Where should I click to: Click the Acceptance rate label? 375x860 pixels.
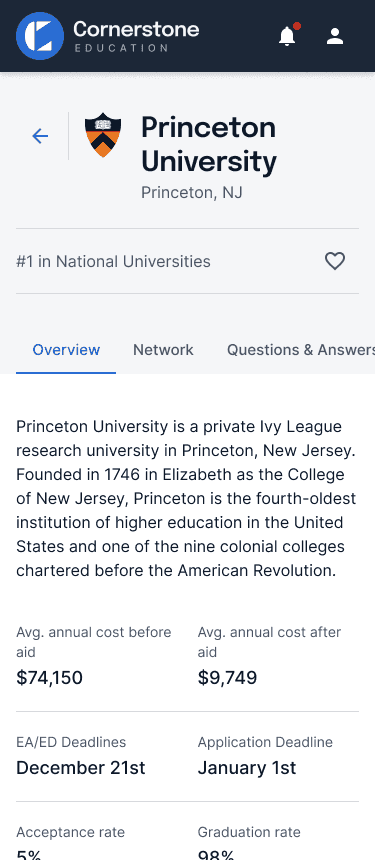tap(70, 832)
